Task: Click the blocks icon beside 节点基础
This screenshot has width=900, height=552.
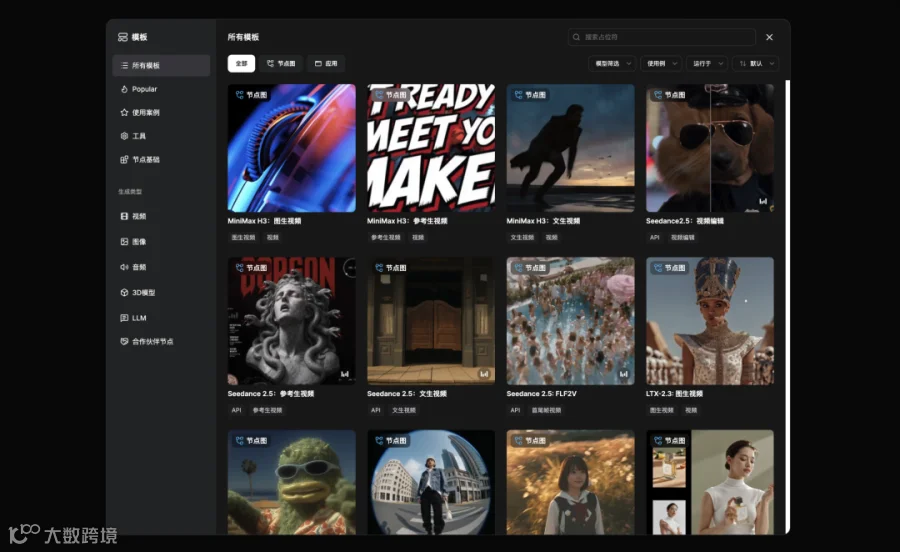Action: tap(124, 160)
